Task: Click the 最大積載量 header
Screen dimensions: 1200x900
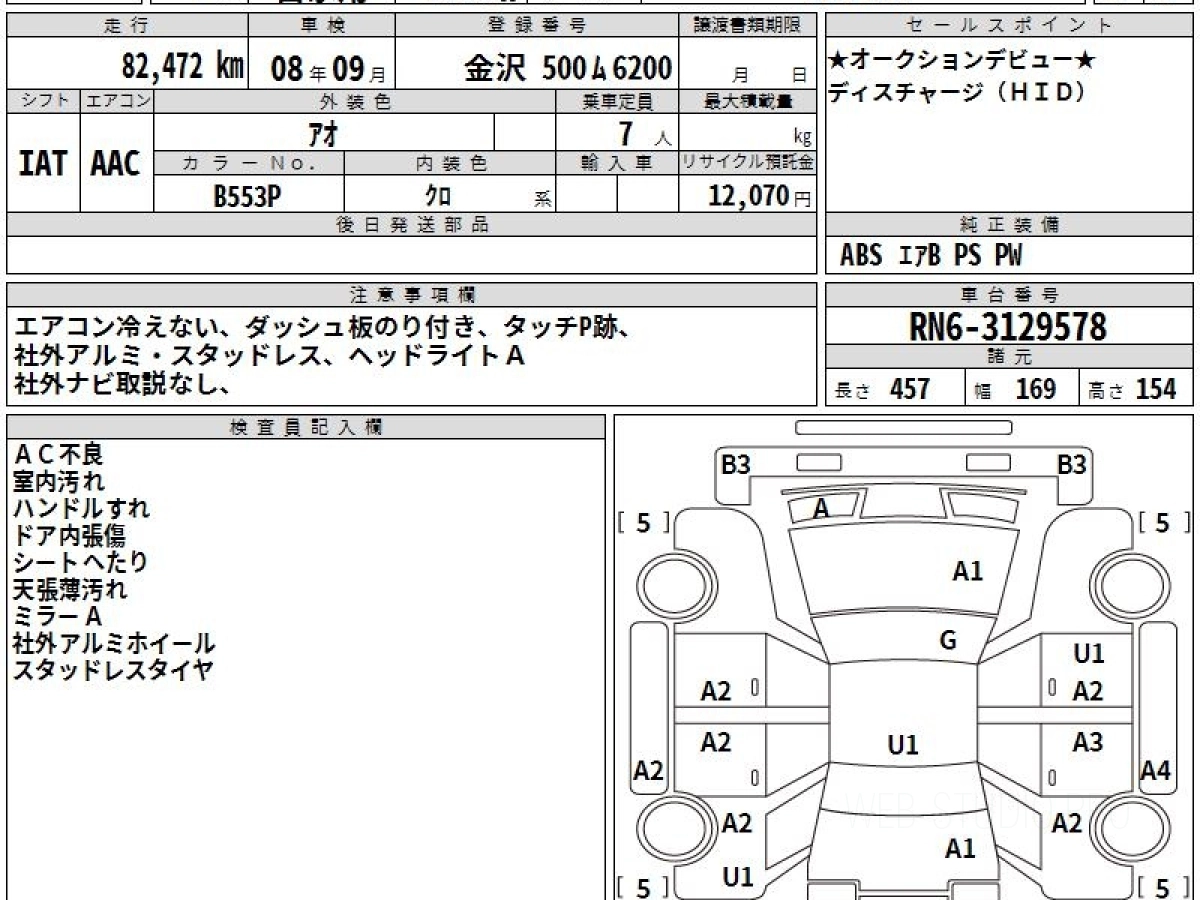Action: (x=748, y=101)
